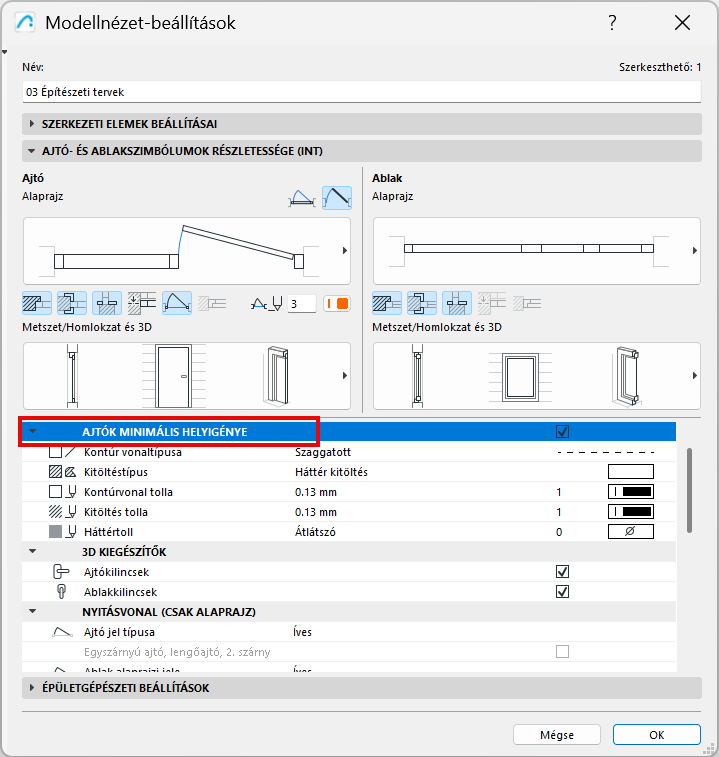Uncheck the Ablakkilincsek checkbox
The width and height of the screenshot is (719, 757).
tap(562, 591)
